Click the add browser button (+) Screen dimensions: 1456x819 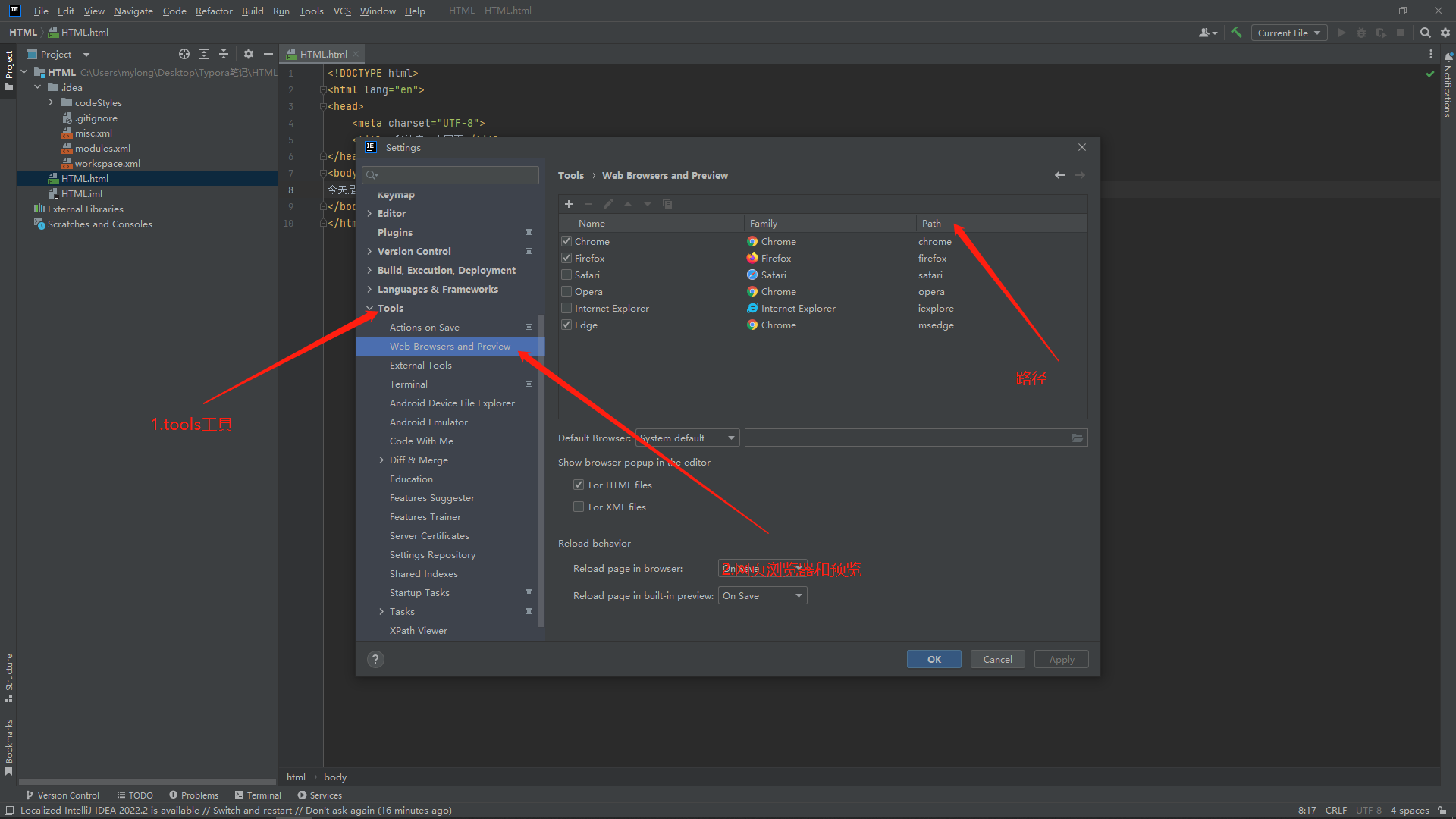pos(569,204)
